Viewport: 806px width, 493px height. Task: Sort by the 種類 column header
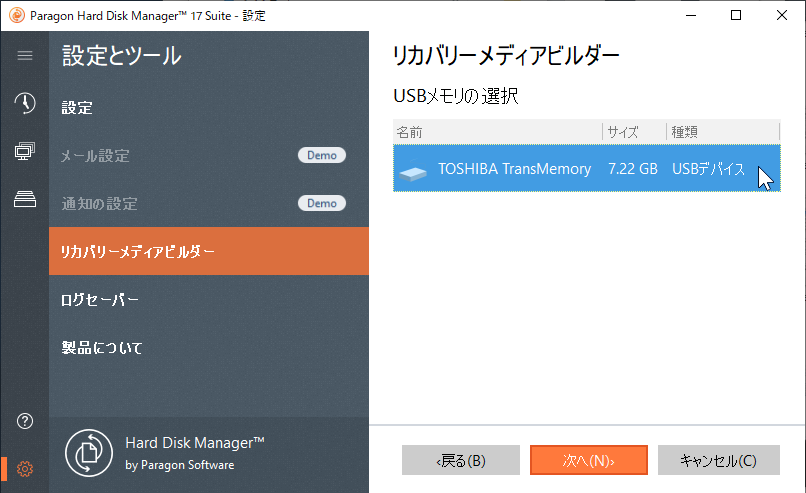[722, 132]
